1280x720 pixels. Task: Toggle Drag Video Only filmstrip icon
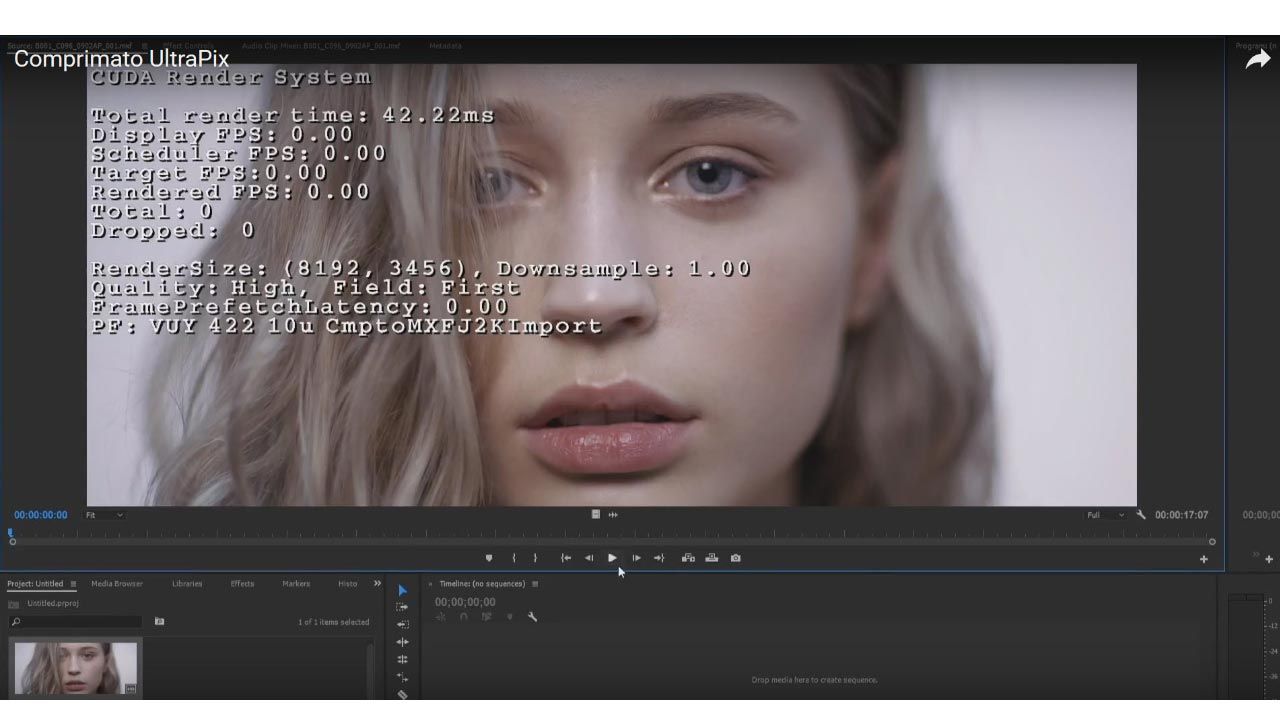[x=595, y=515]
